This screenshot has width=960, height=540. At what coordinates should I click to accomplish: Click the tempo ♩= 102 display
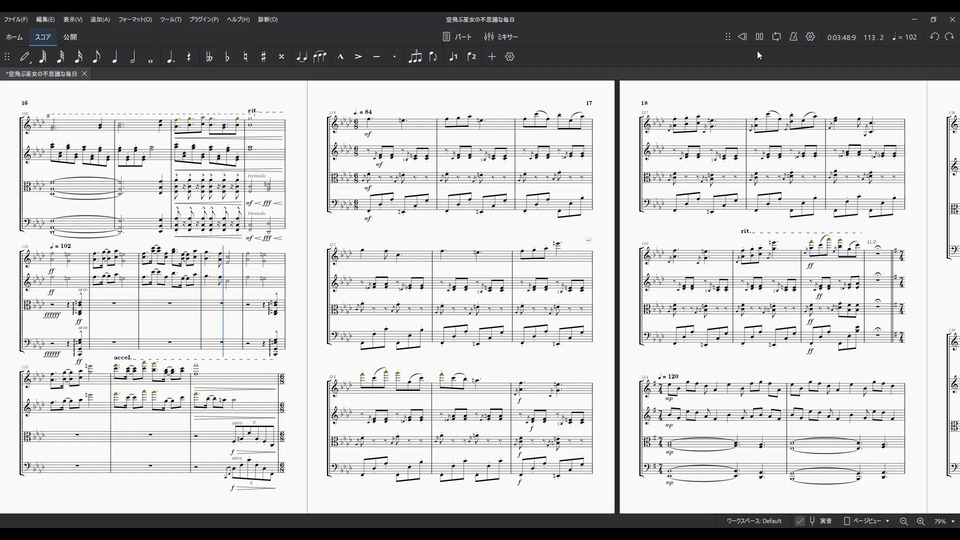click(904, 37)
